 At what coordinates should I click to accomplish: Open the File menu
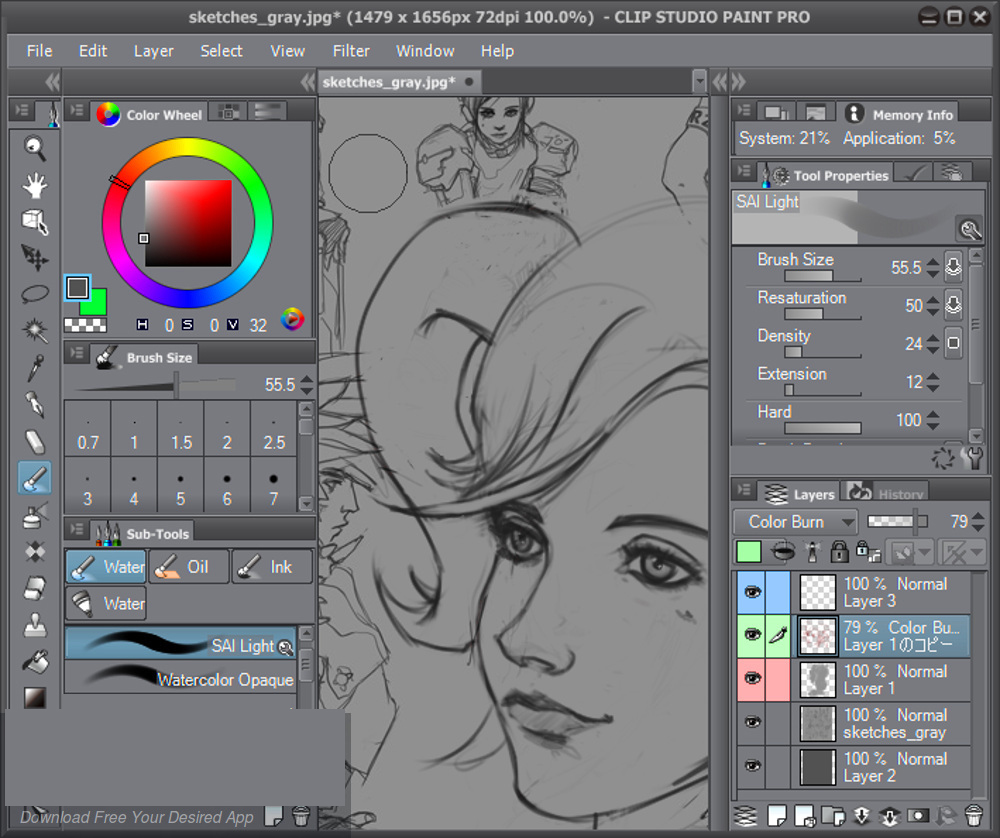click(40, 51)
